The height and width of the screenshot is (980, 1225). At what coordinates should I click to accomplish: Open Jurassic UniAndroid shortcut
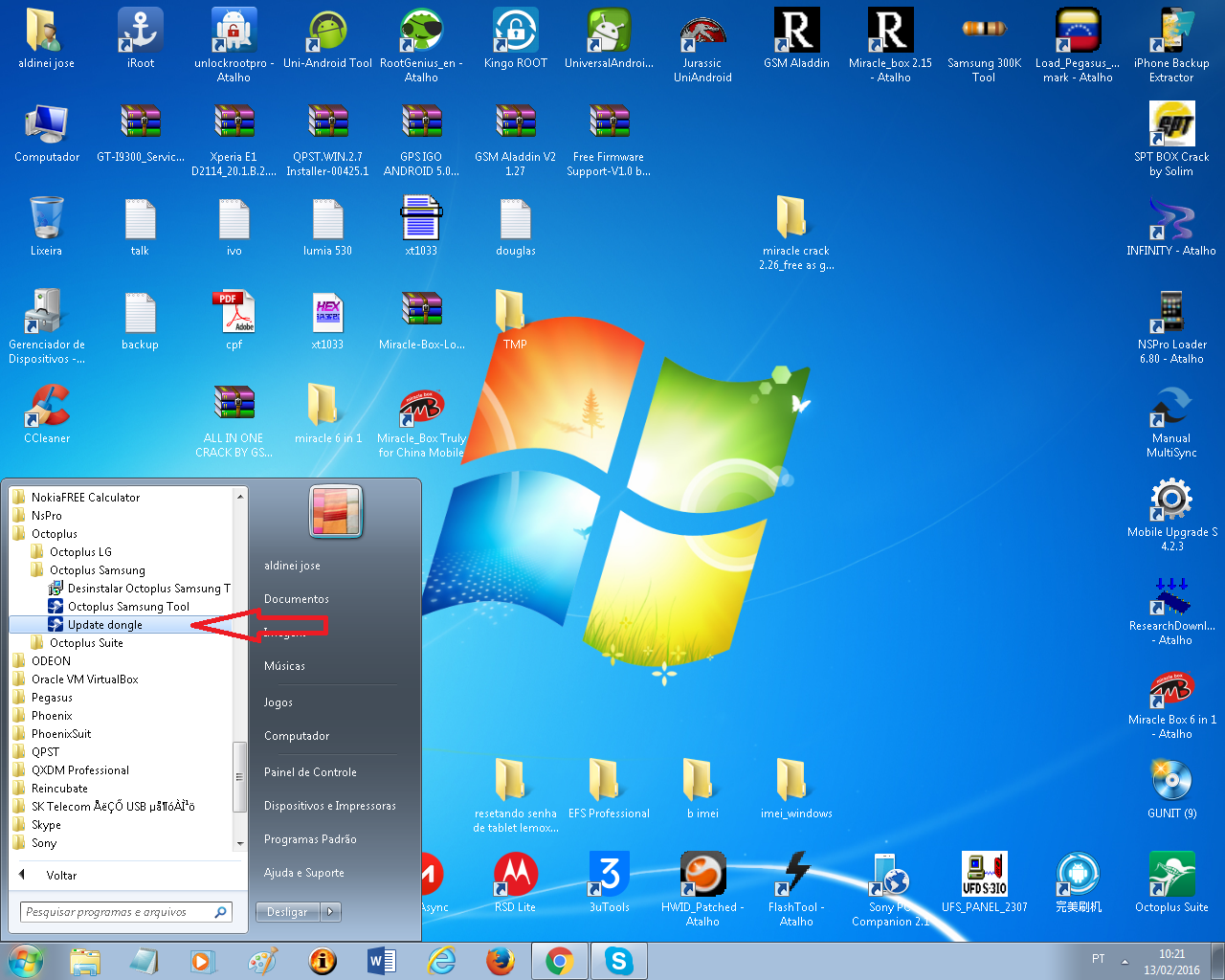pos(702,44)
